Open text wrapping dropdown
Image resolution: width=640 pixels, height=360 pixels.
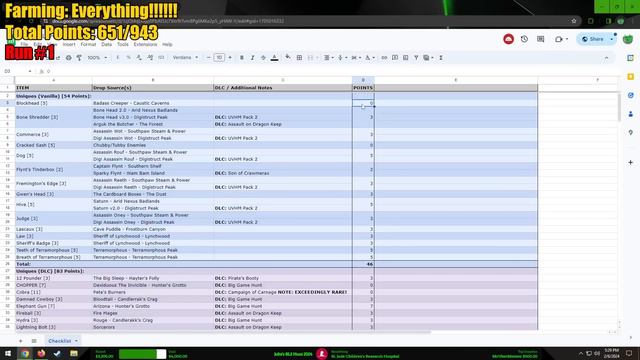coord(356,58)
